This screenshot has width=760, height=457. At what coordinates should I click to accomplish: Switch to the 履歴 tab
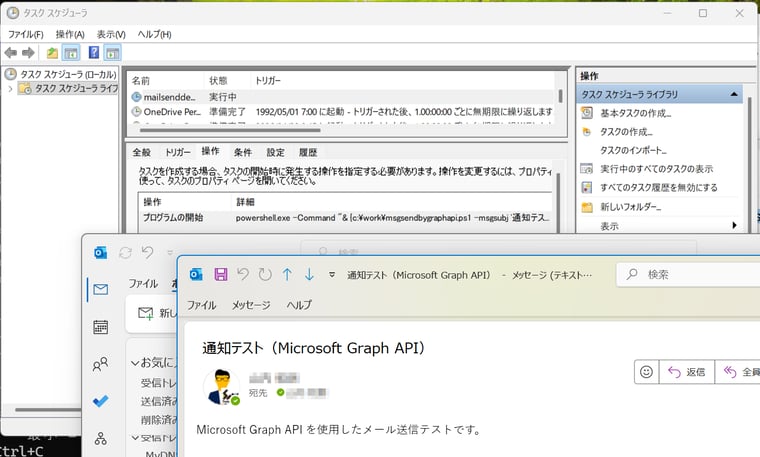click(308, 152)
